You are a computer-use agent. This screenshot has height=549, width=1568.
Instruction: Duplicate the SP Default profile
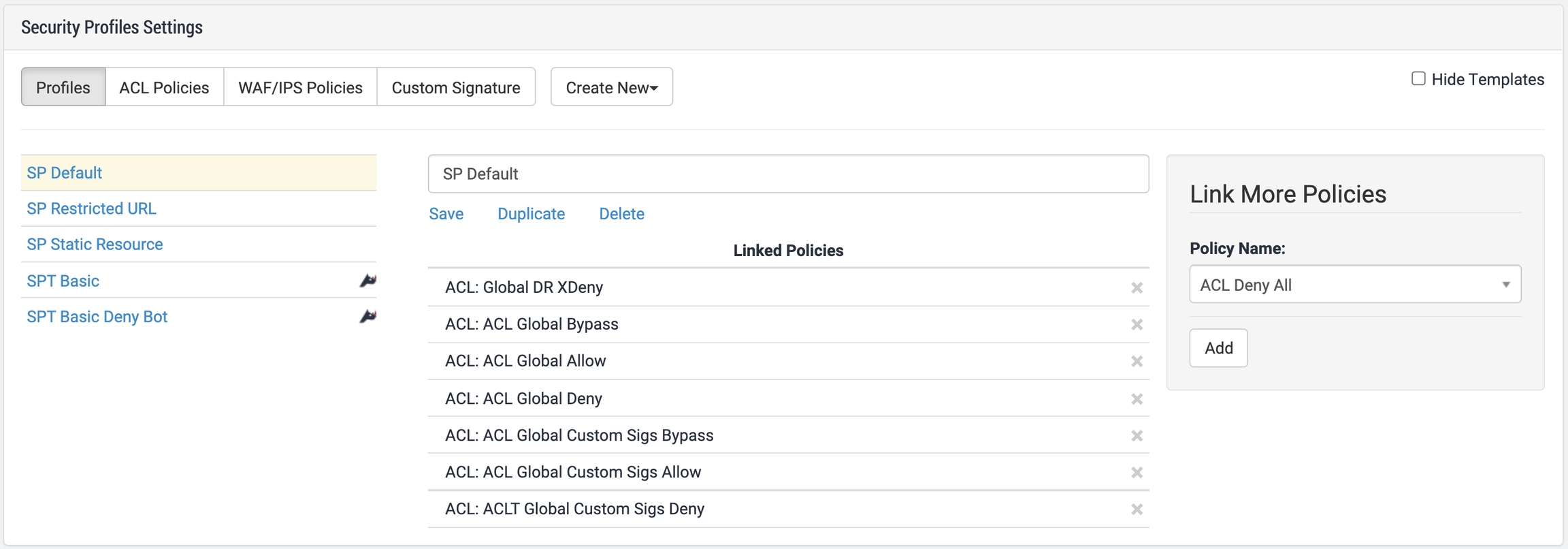[x=531, y=214]
